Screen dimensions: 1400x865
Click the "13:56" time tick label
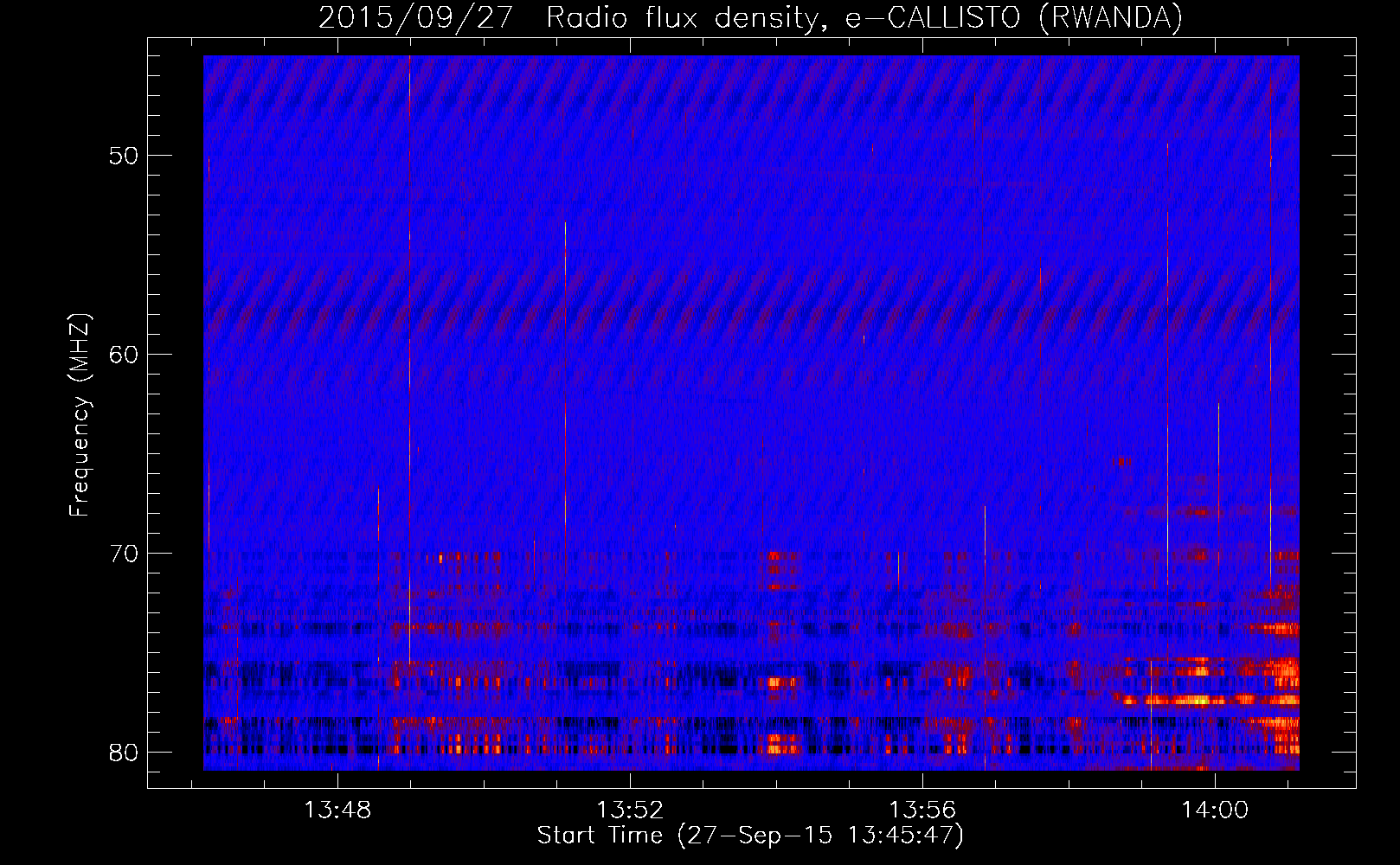click(923, 811)
